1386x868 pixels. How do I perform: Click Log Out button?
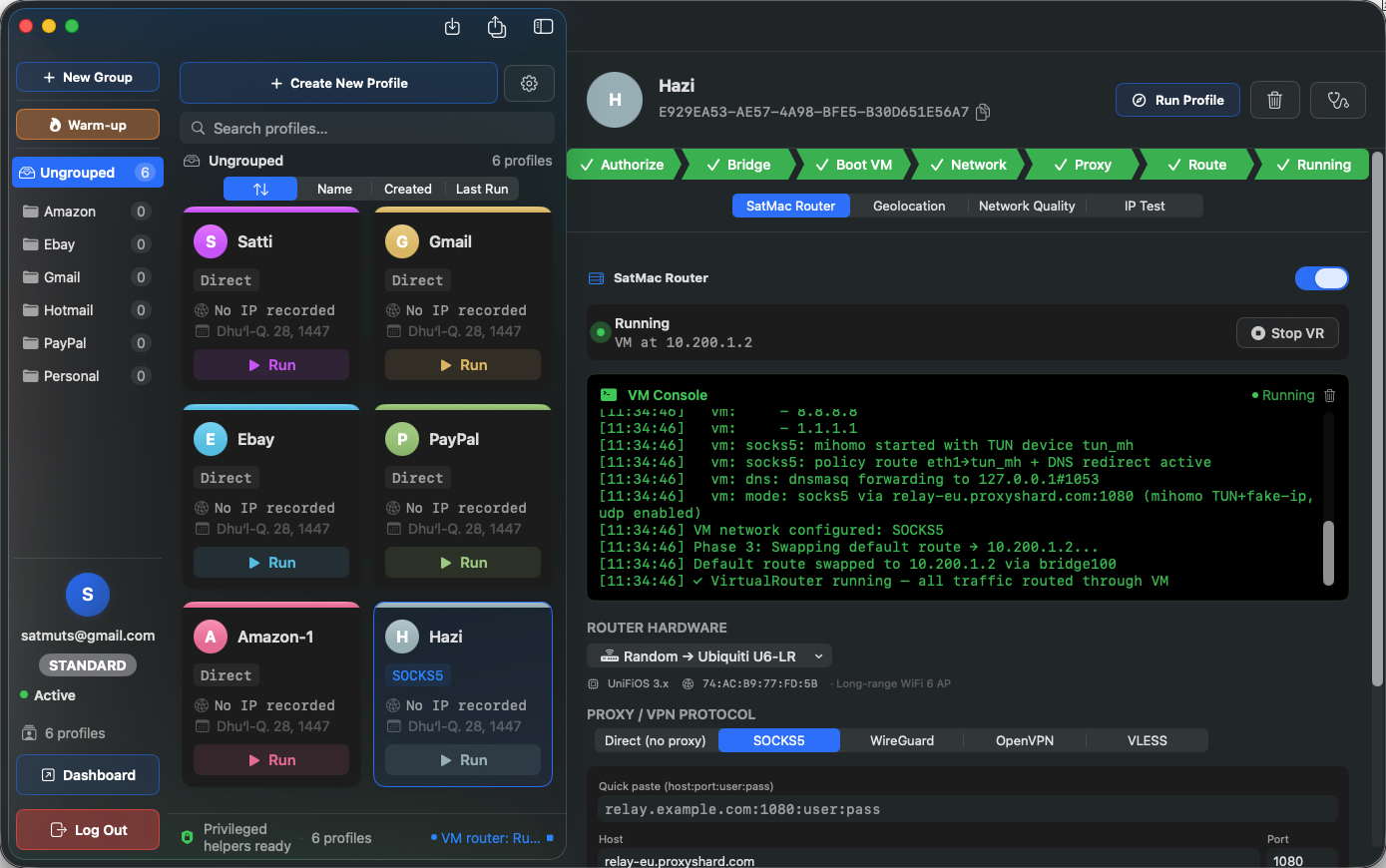coord(88,830)
